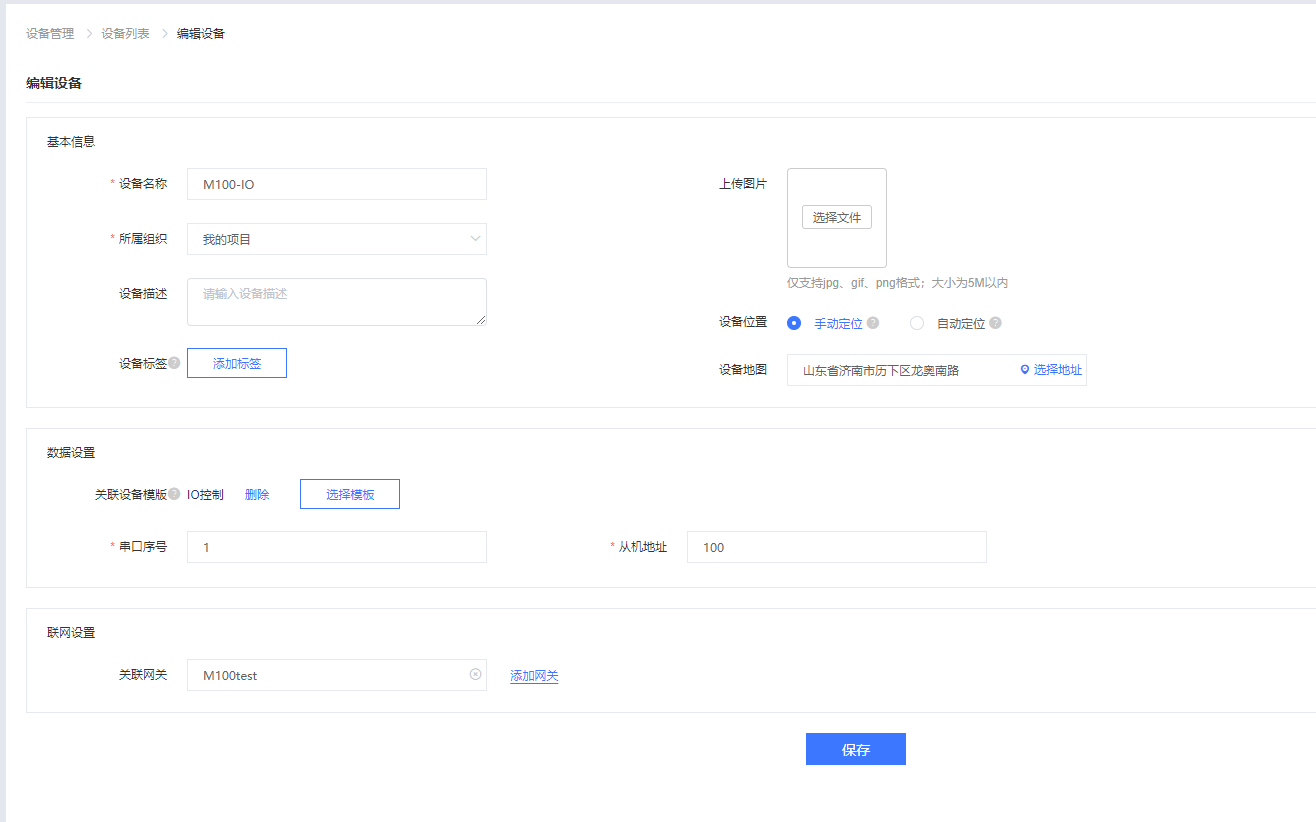Click the 删除 link for IO控制 template
Image resolution: width=1316 pixels, height=822 pixels.
tap(257, 494)
